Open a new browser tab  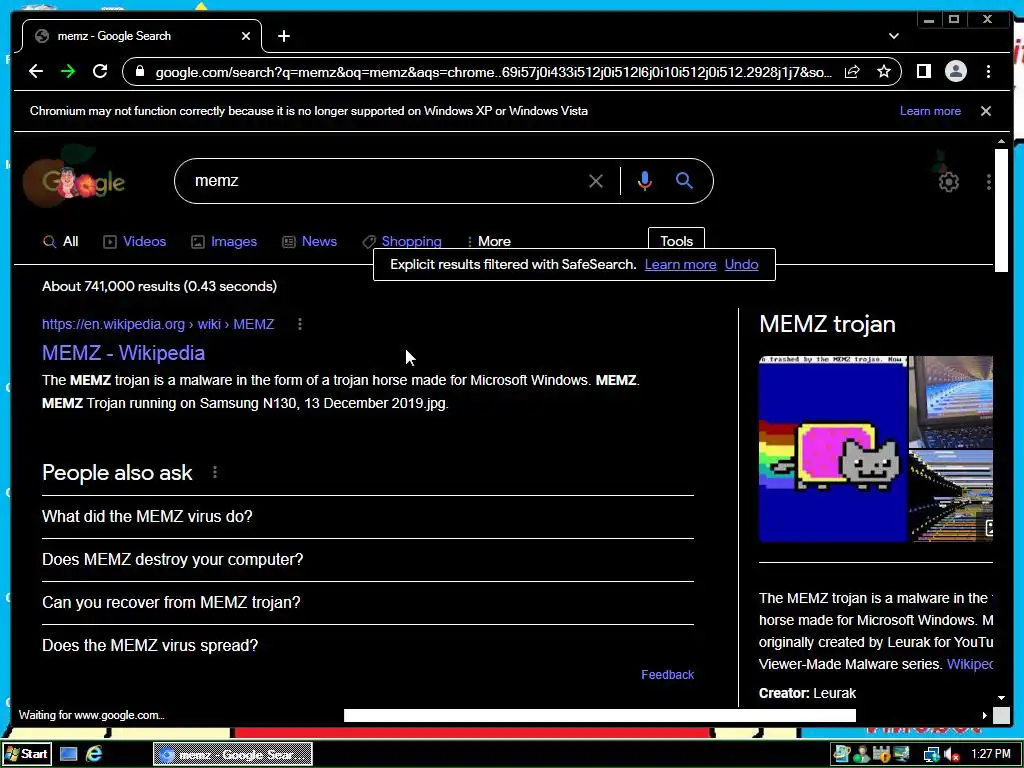click(x=283, y=36)
